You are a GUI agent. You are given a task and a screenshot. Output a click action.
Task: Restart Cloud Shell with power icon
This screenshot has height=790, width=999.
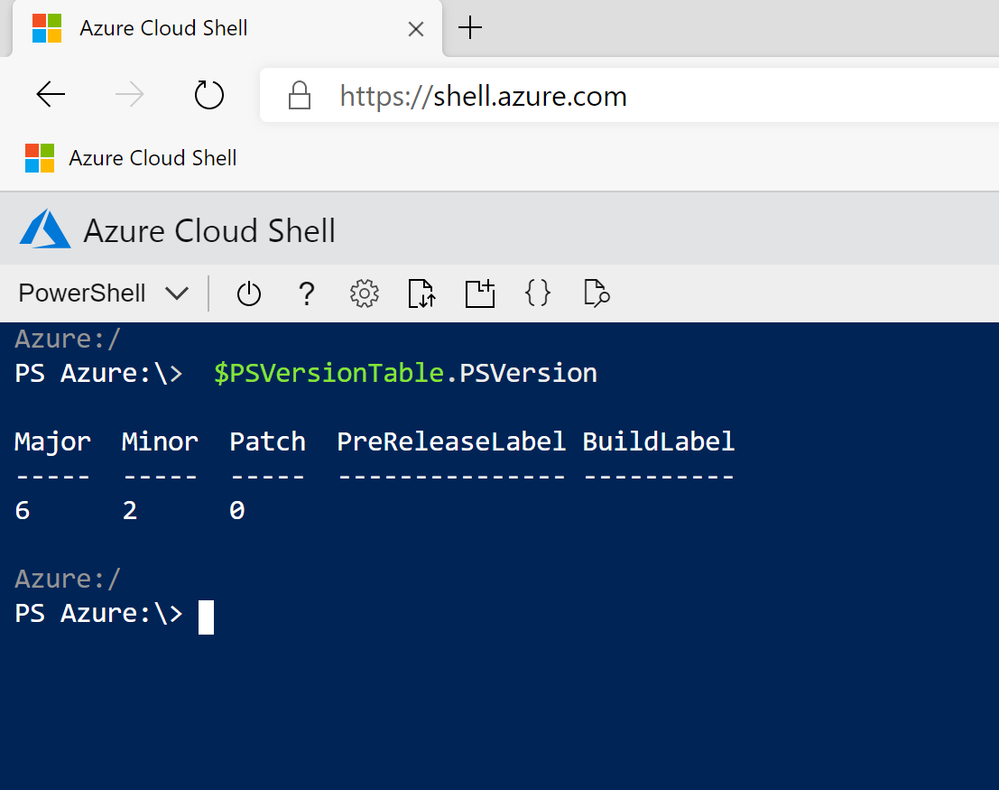click(x=248, y=294)
